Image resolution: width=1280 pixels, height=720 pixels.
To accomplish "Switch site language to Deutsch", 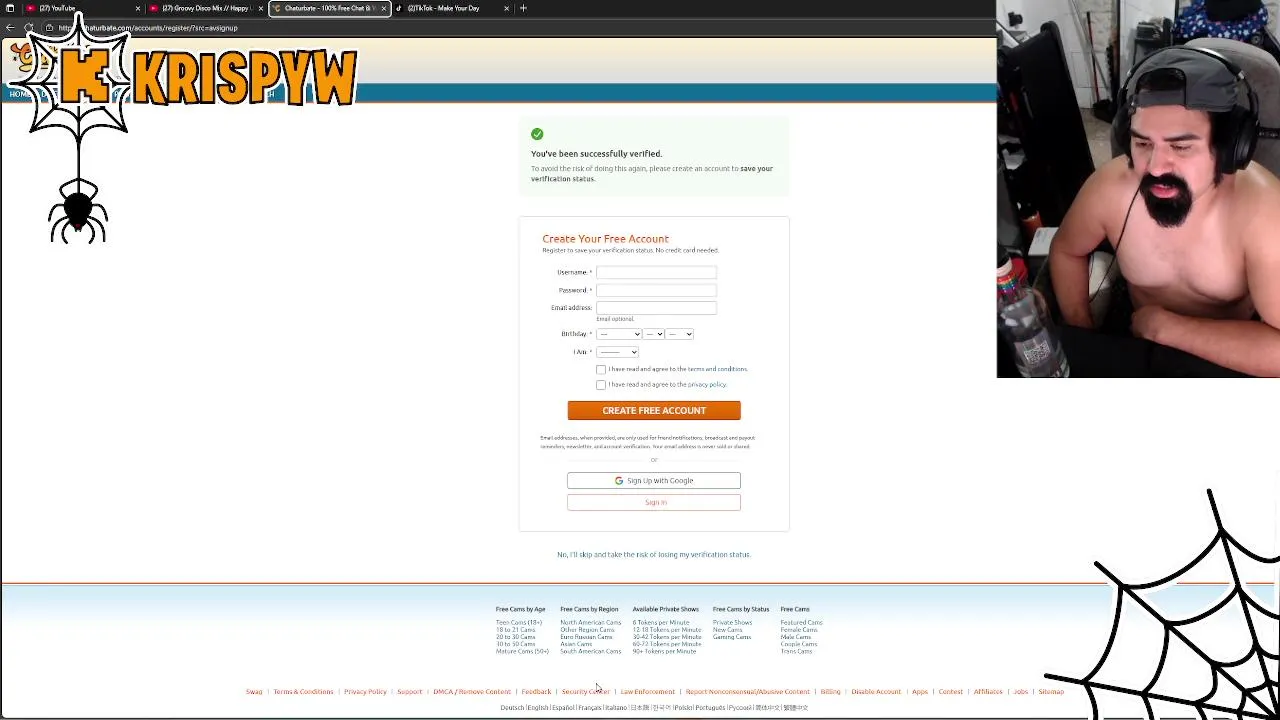I will click(x=512, y=708).
